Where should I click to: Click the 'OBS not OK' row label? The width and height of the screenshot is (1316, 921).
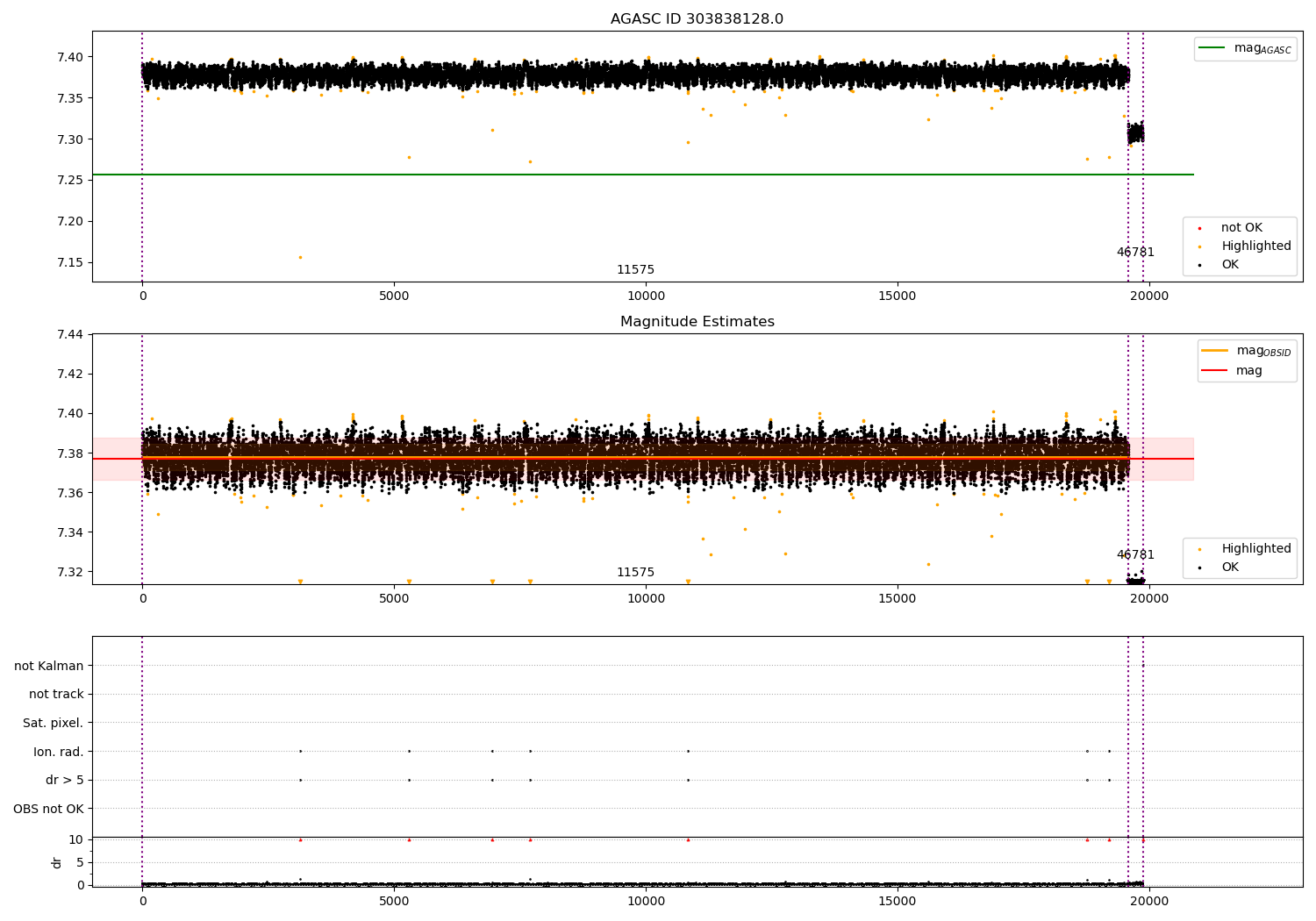[x=48, y=809]
